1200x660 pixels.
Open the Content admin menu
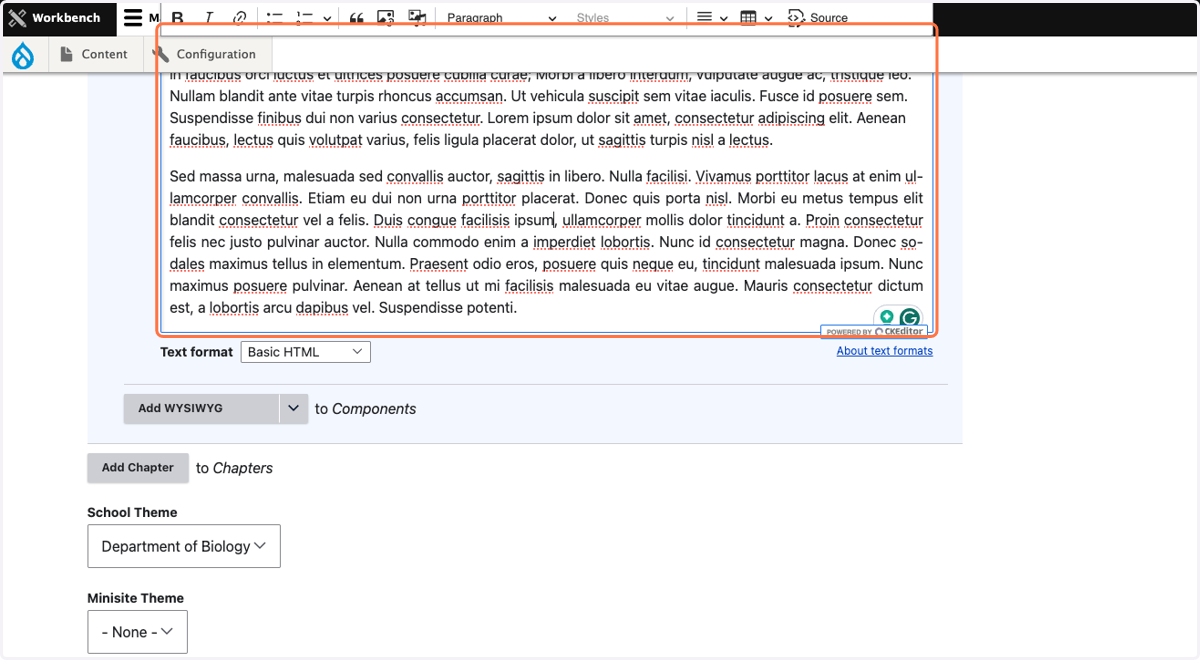point(94,54)
